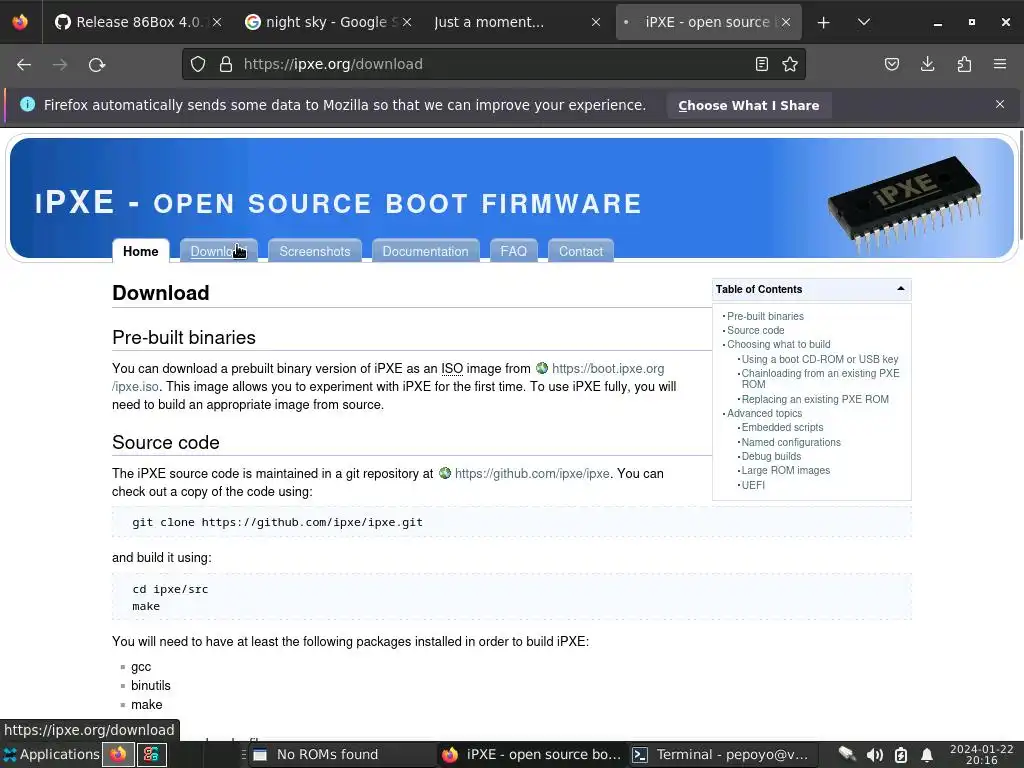Image resolution: width=1024 pixels, height=768 pixels.
Task: Click the page vertical scrollbar
Action: click(1020, 186)
